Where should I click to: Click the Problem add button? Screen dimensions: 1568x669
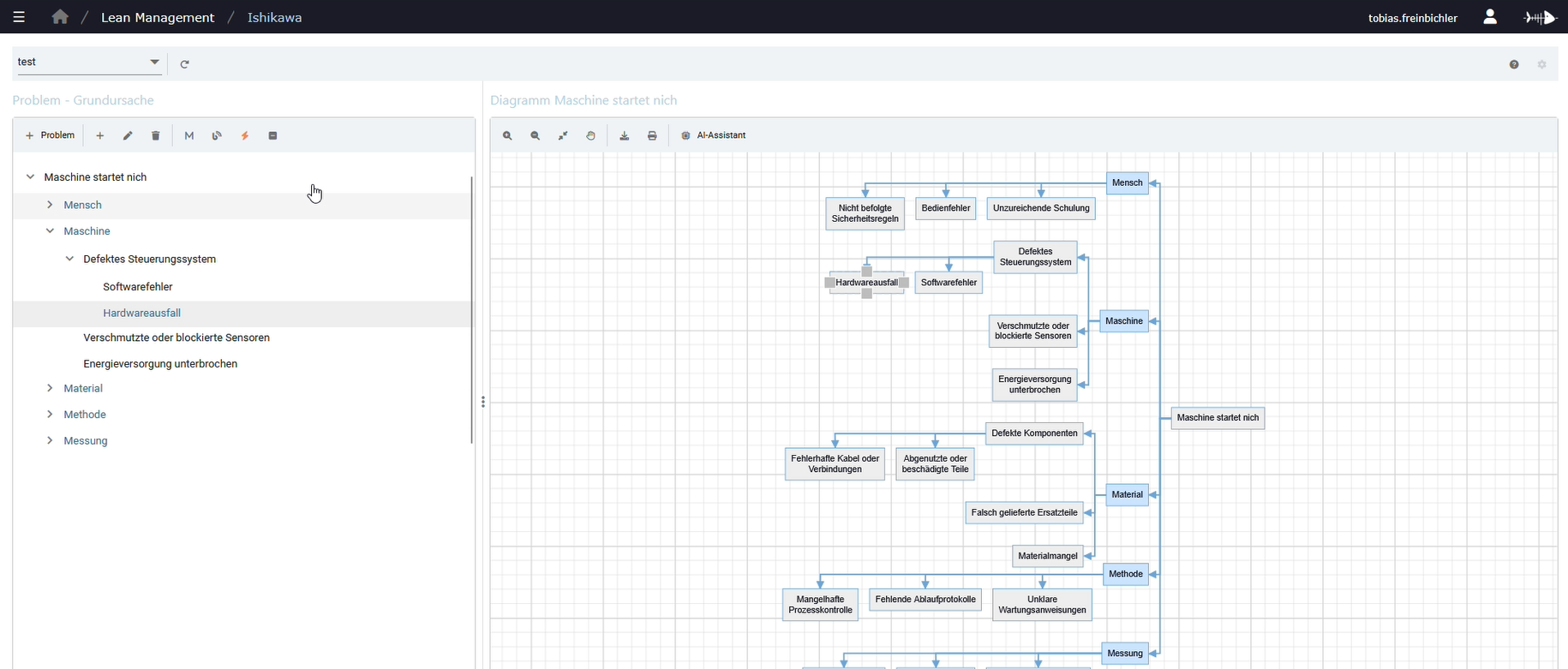coord(51,135)
